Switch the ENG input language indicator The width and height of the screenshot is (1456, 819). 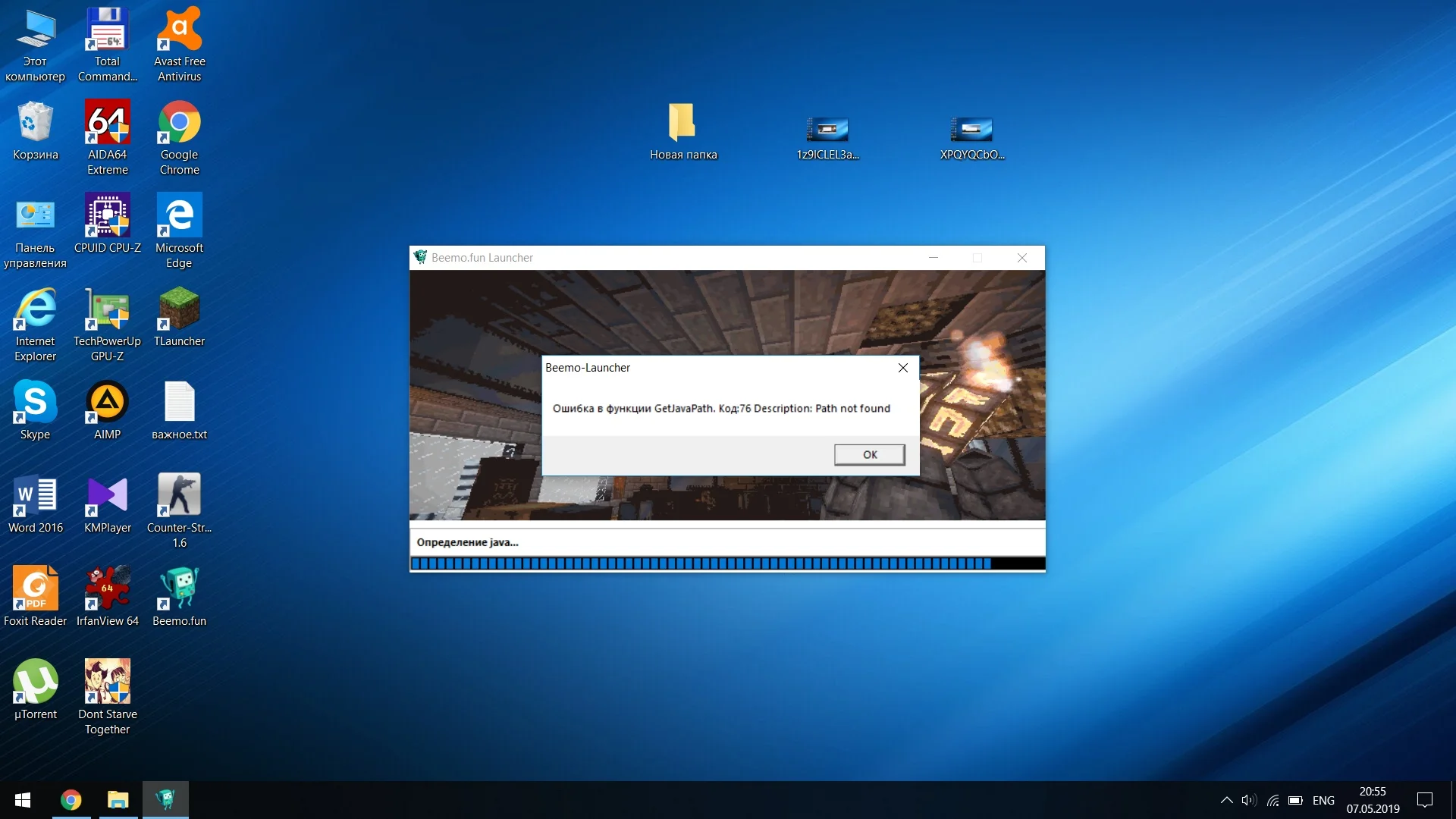[1323, 800]
